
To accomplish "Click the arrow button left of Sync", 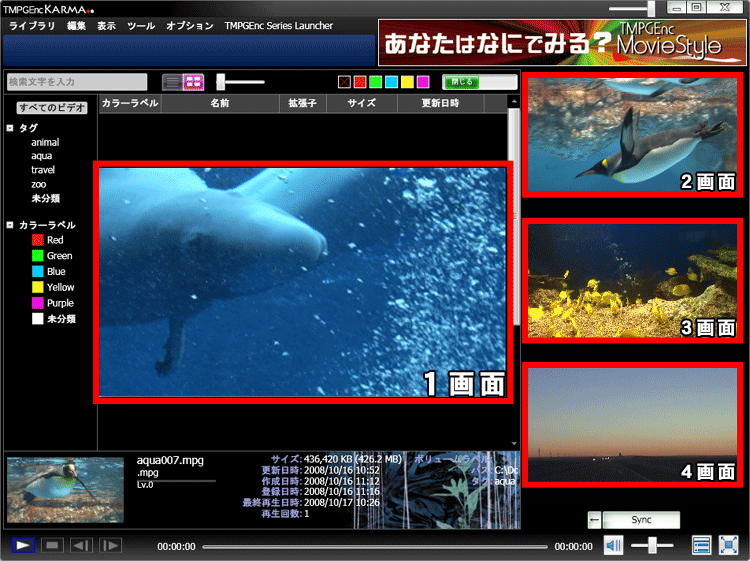I will coord(594,520).
